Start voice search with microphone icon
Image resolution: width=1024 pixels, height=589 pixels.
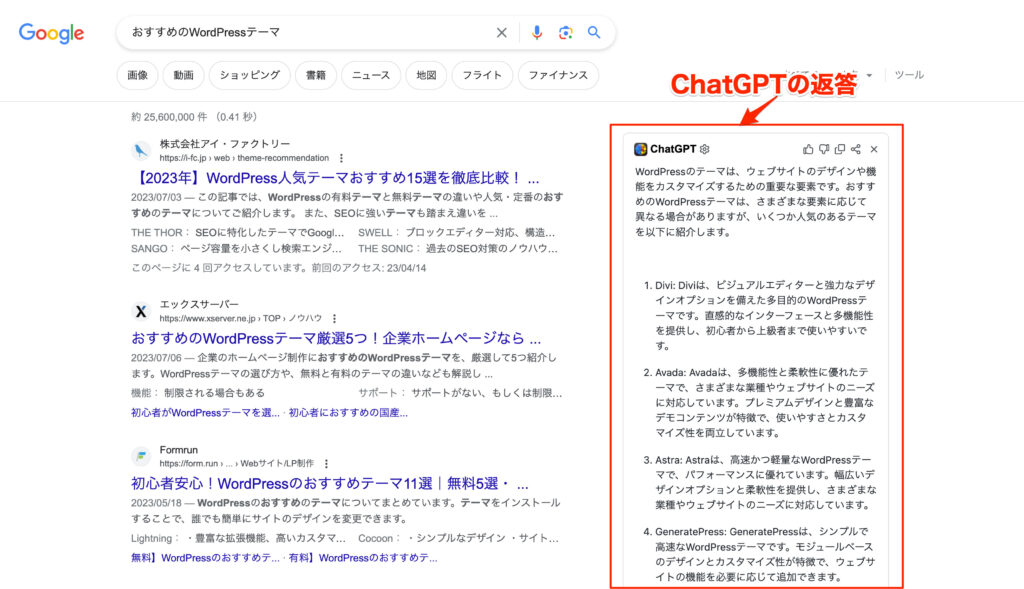(x=536, y=33)
